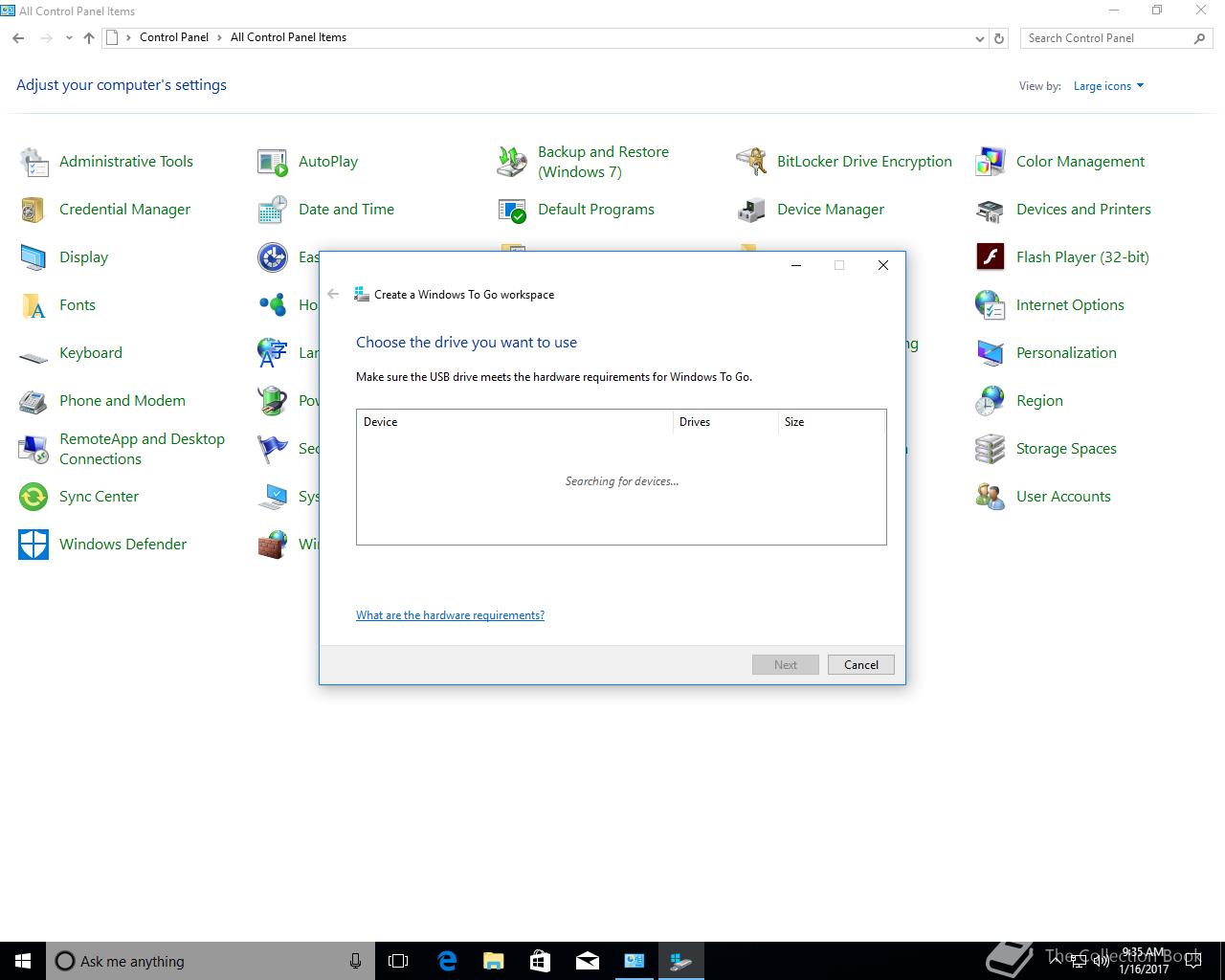Open Windows Defender icon
Screen dimensions: 1225x980
point(33,545)
